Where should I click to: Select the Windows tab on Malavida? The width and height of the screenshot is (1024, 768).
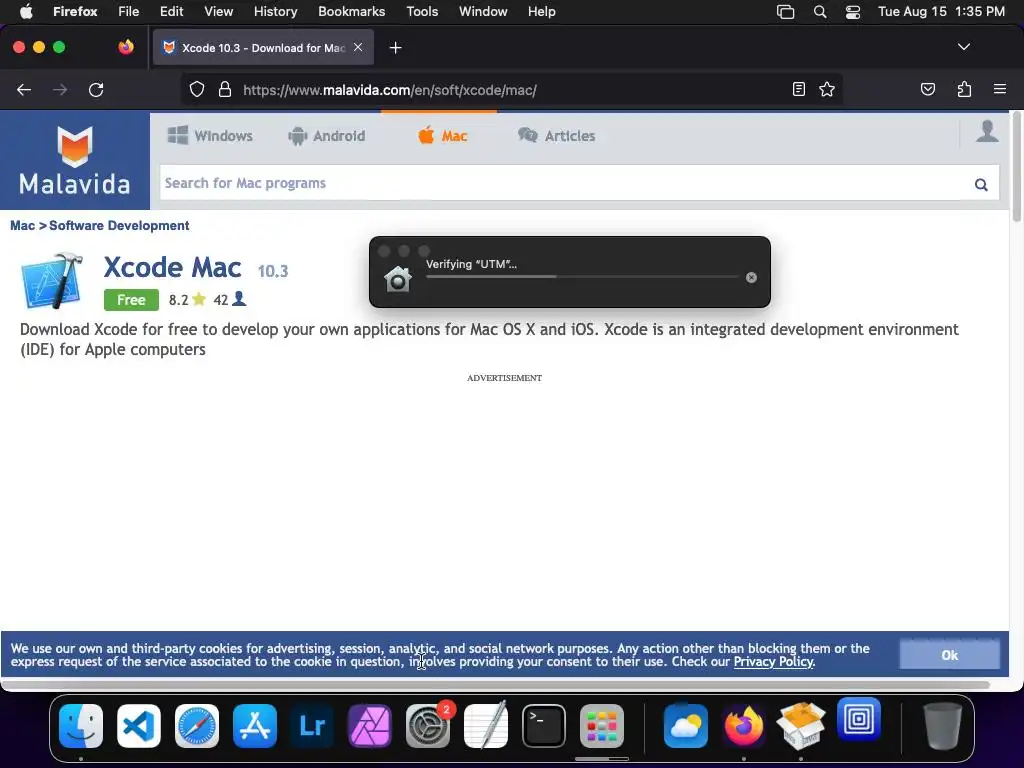210,136
